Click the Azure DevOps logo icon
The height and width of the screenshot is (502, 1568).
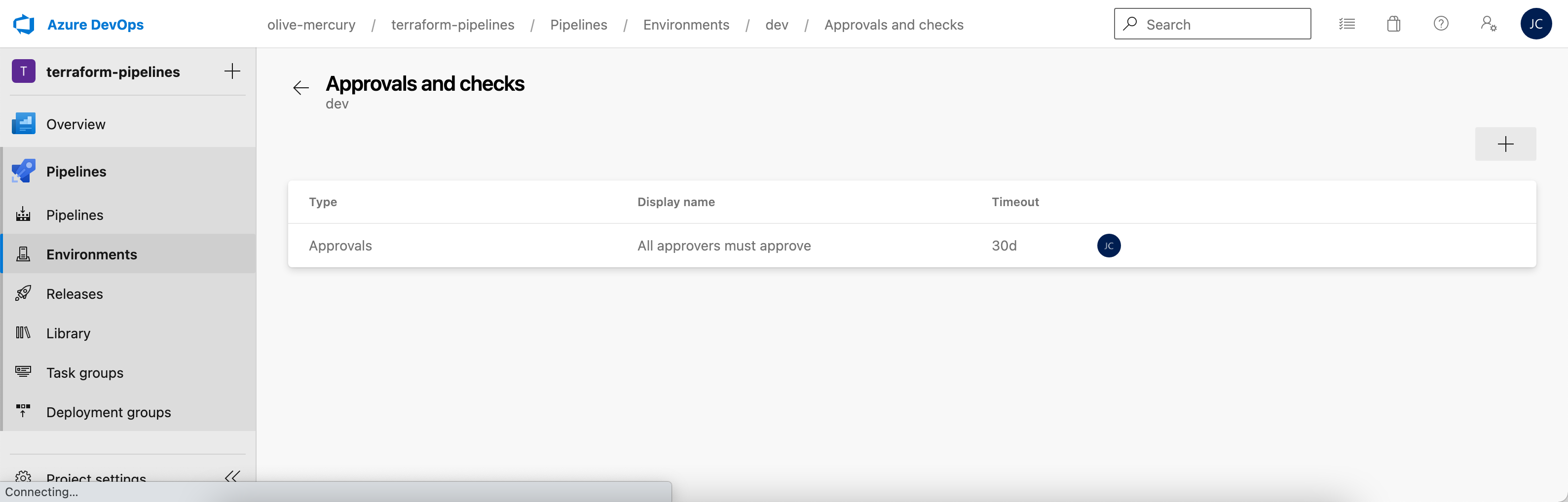click(24, 24)
